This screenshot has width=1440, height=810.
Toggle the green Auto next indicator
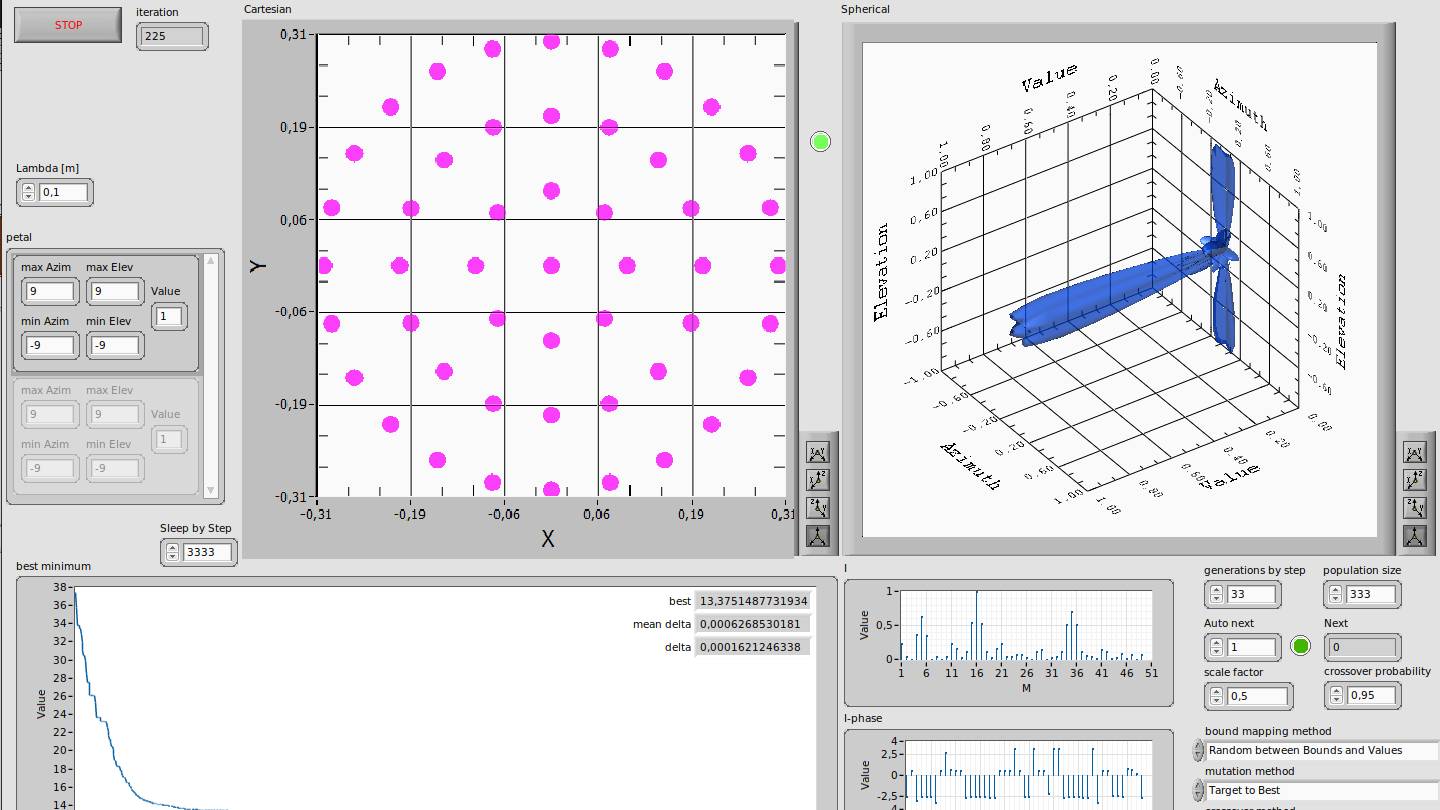(x=1300, y=646)
